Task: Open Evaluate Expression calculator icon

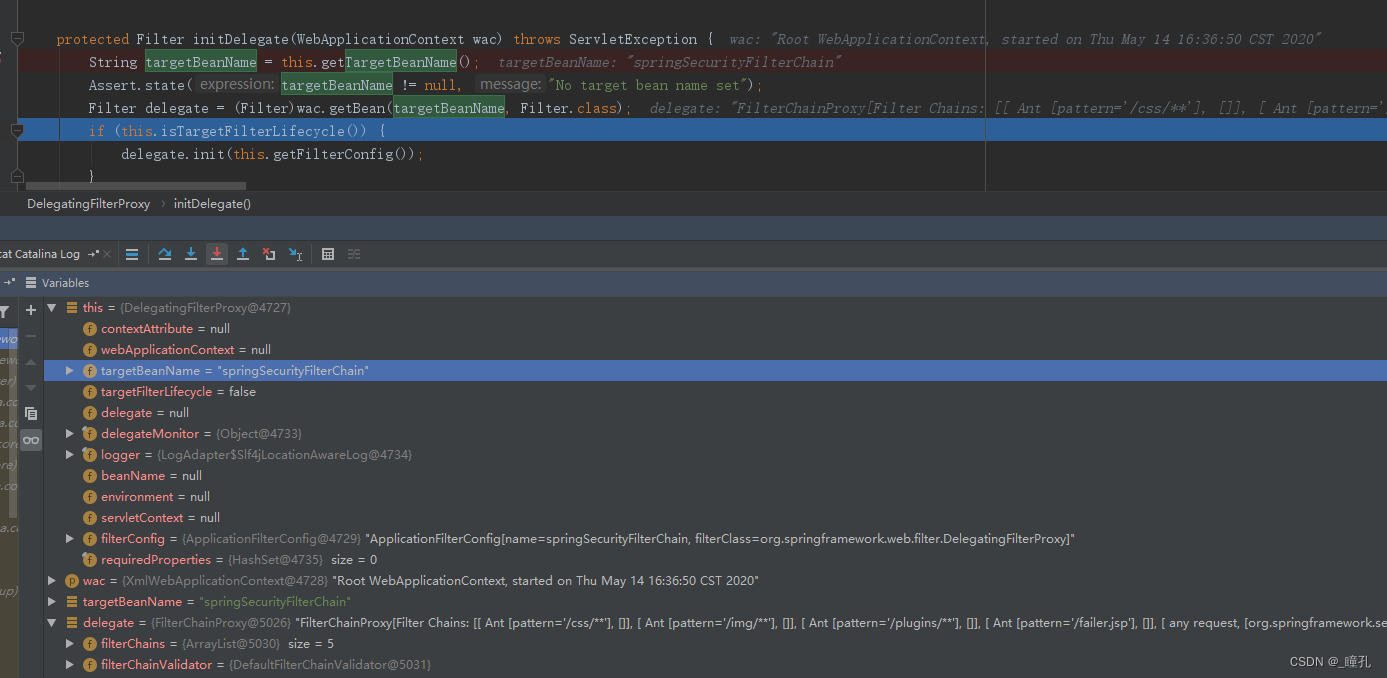Action: (328, 254)
